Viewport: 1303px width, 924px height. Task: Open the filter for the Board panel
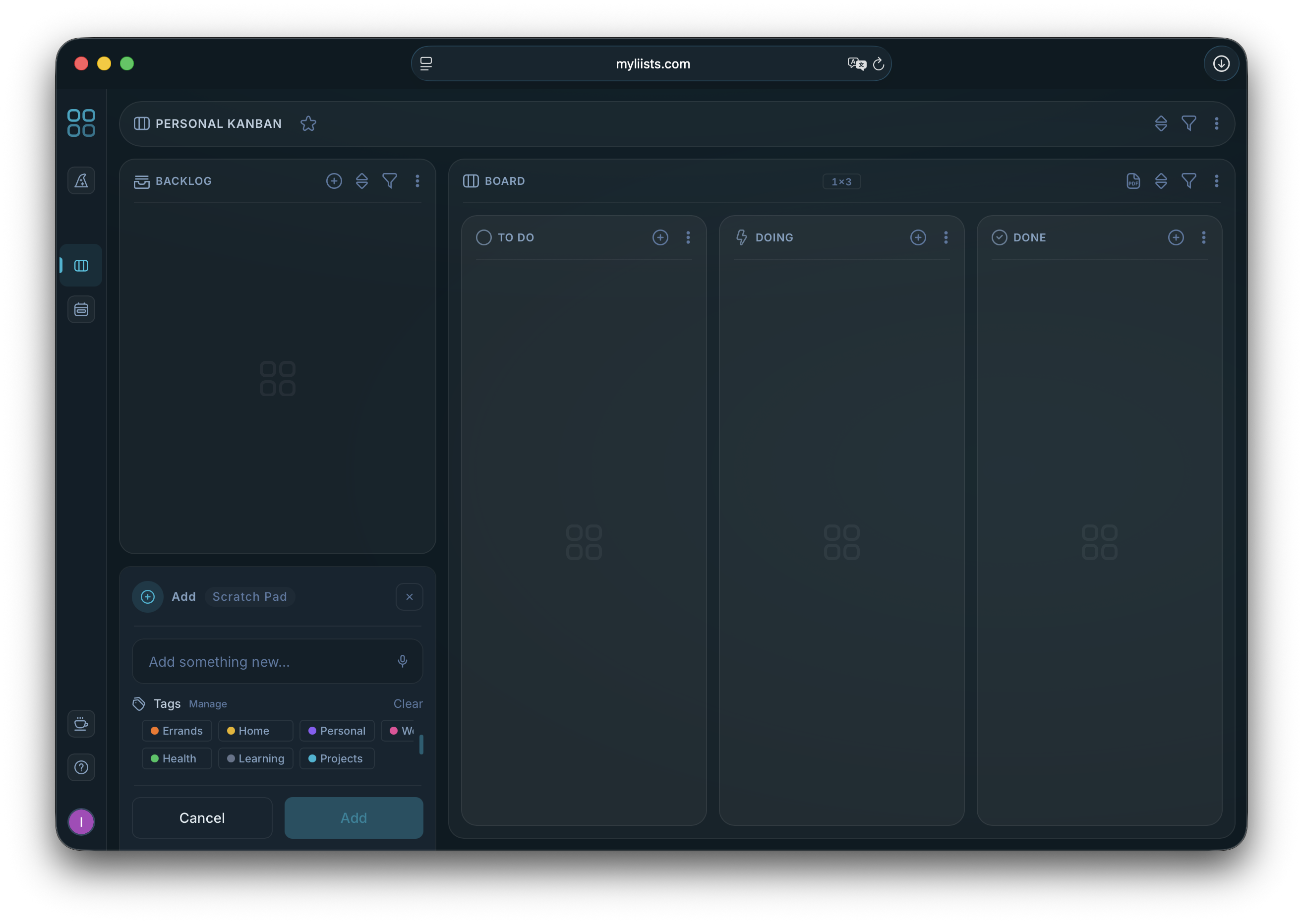(x=1189, y=181)
